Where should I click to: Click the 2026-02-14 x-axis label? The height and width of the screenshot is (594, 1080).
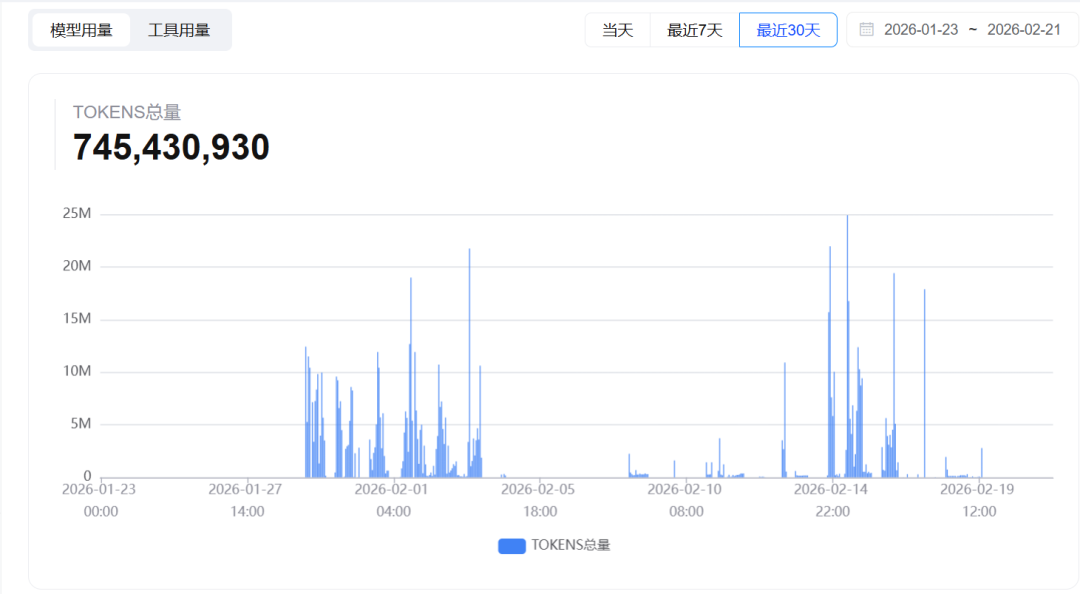(x=831, y=489)
